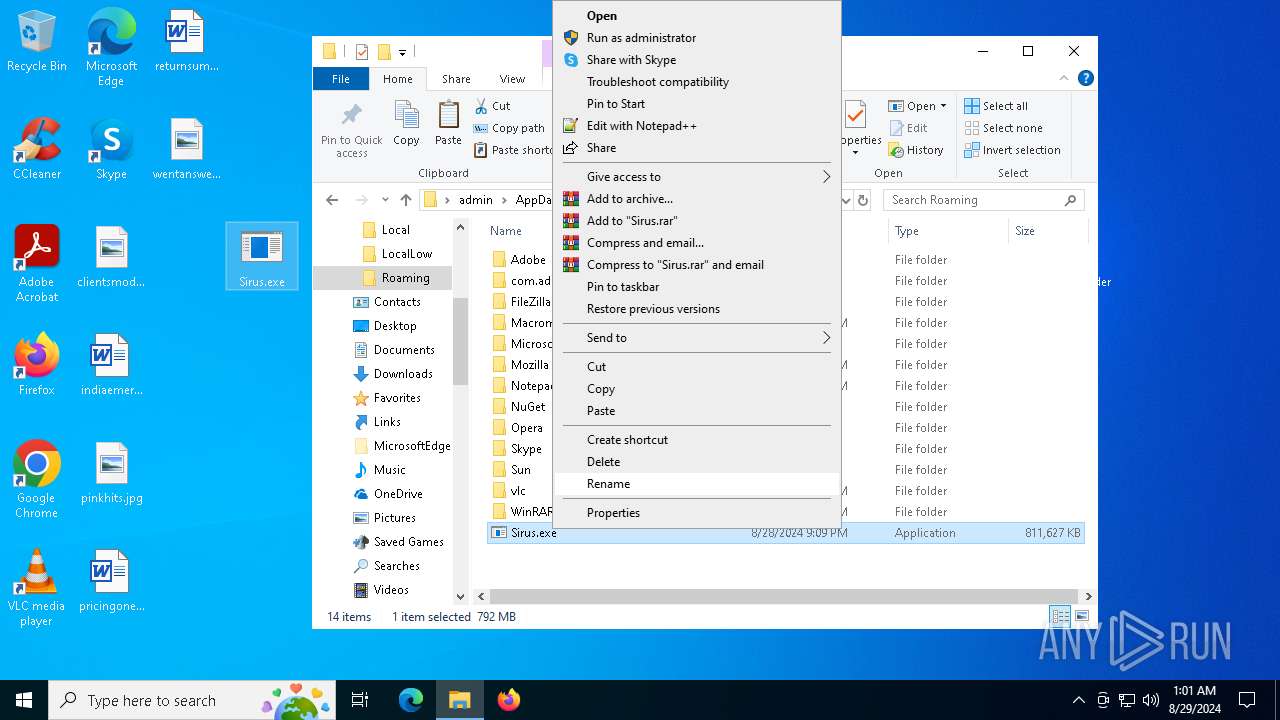
Task: Choose Add to "Sirus.rar"
Action: [x=697, y=221]
